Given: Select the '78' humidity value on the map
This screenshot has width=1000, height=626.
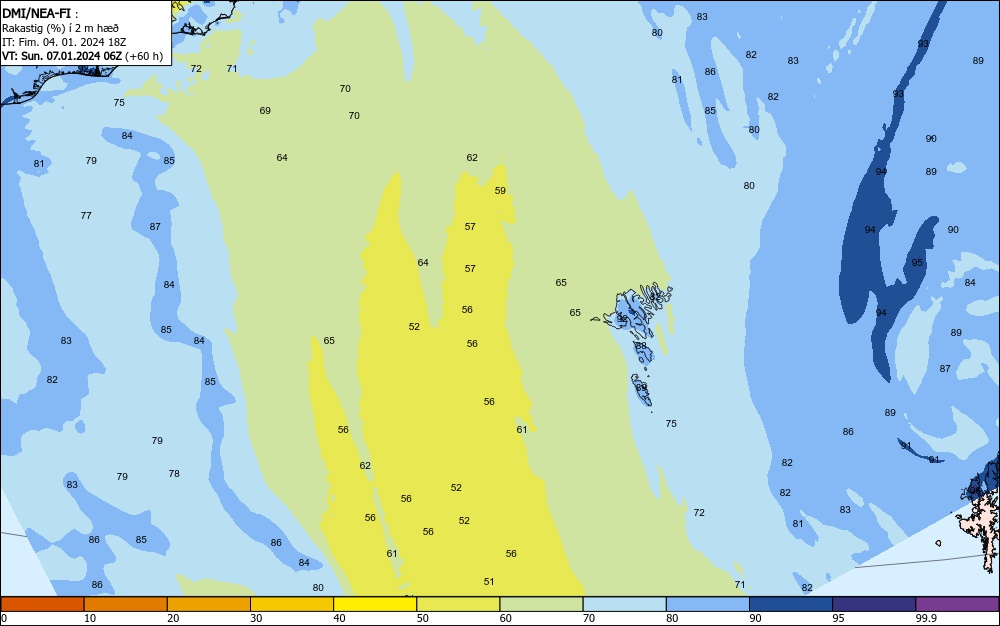Looking at the screenshot, I should pos(174,474).
